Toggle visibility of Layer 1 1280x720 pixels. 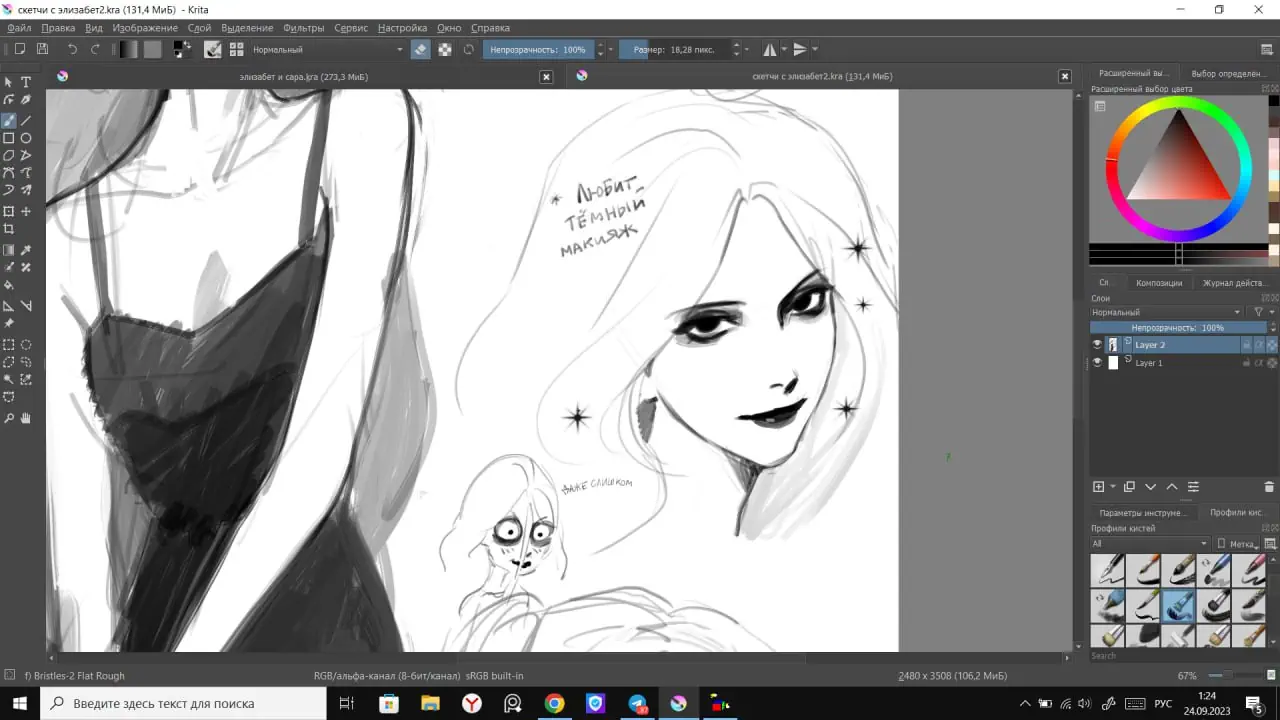tap(1097, 363)
